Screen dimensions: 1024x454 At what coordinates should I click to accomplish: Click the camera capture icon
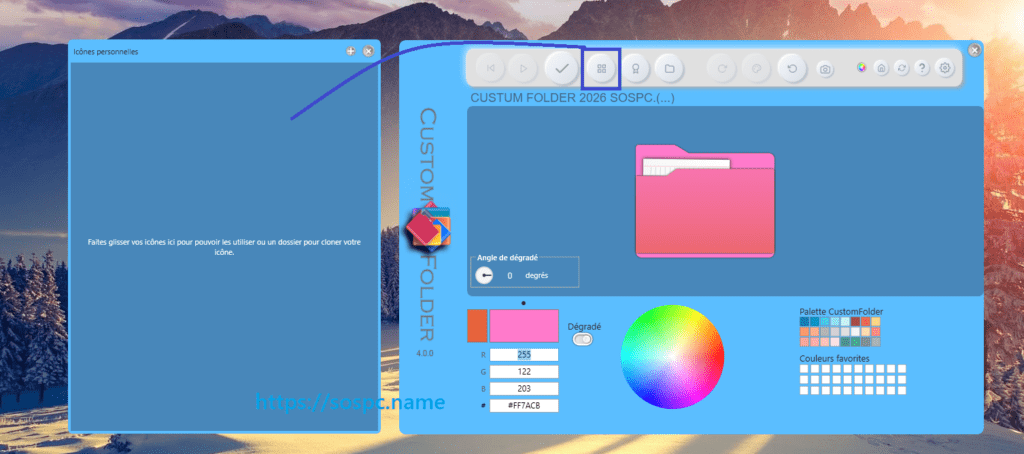point(825,69)
